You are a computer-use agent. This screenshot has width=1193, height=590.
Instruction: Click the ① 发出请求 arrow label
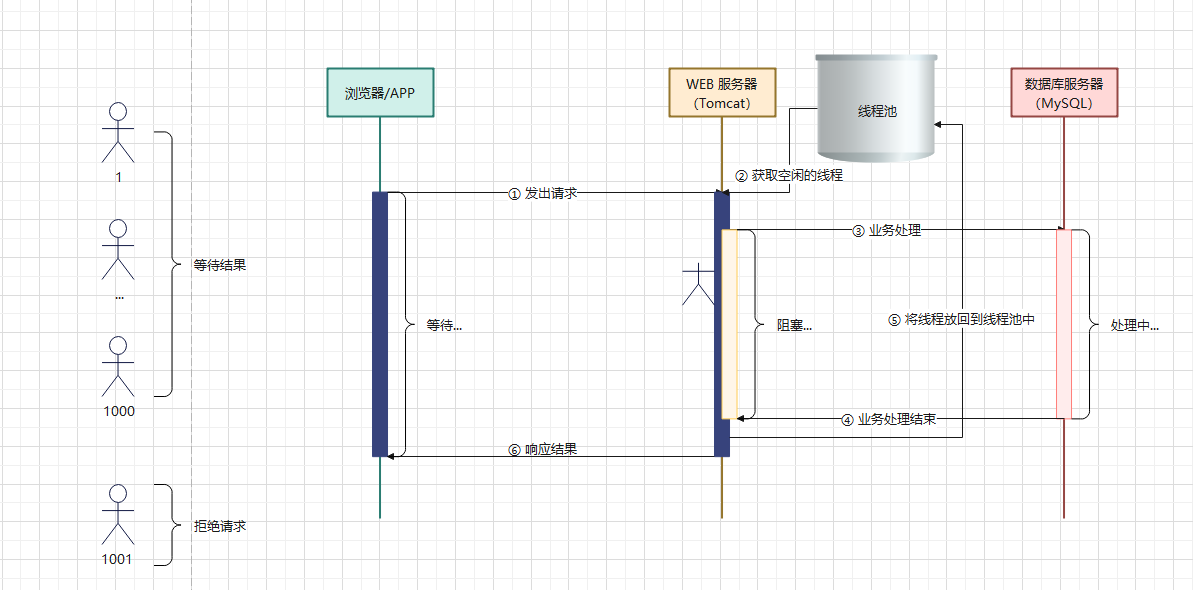[x=542, y=193]
